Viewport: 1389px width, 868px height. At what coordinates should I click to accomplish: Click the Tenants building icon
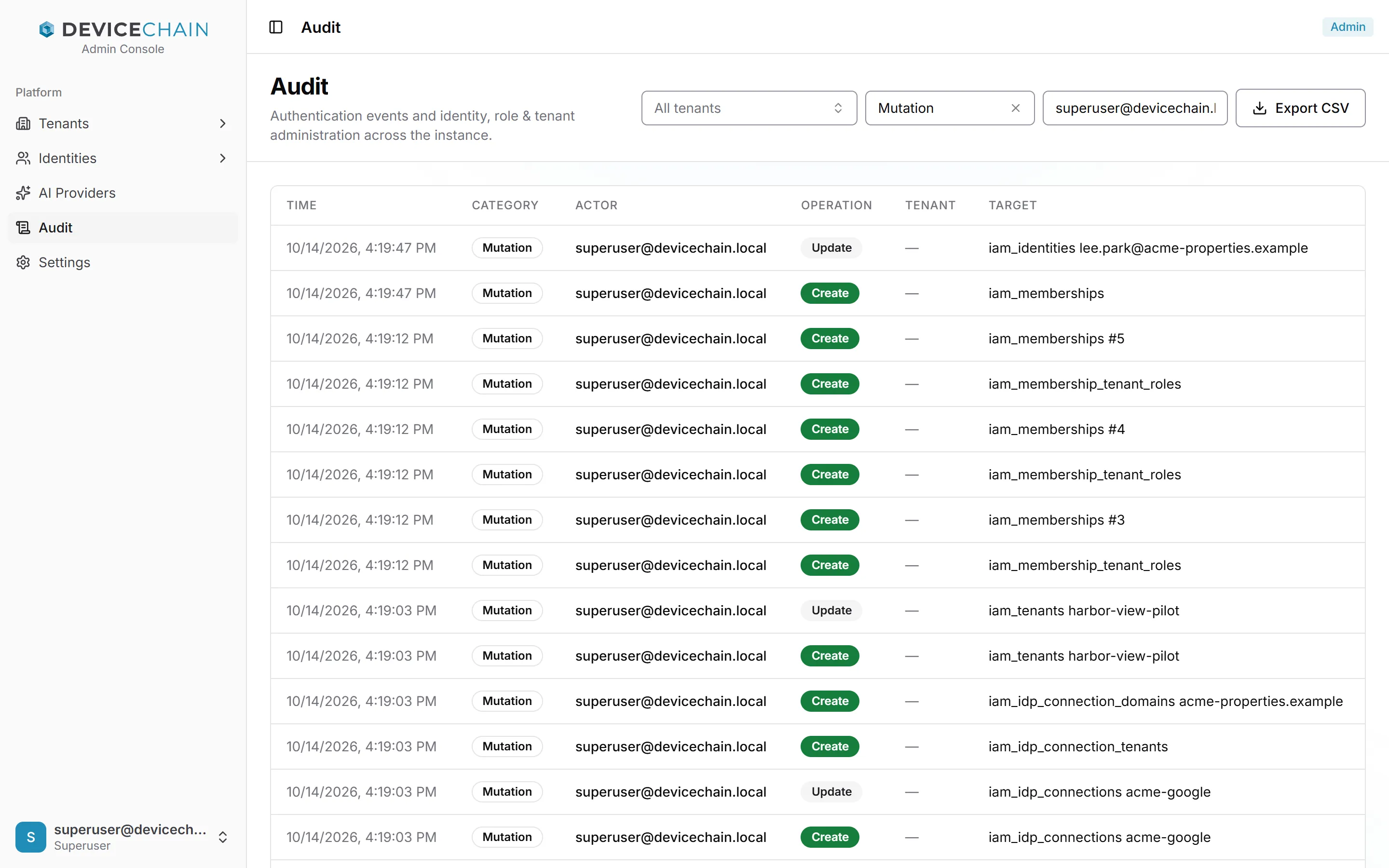[23, 123]
